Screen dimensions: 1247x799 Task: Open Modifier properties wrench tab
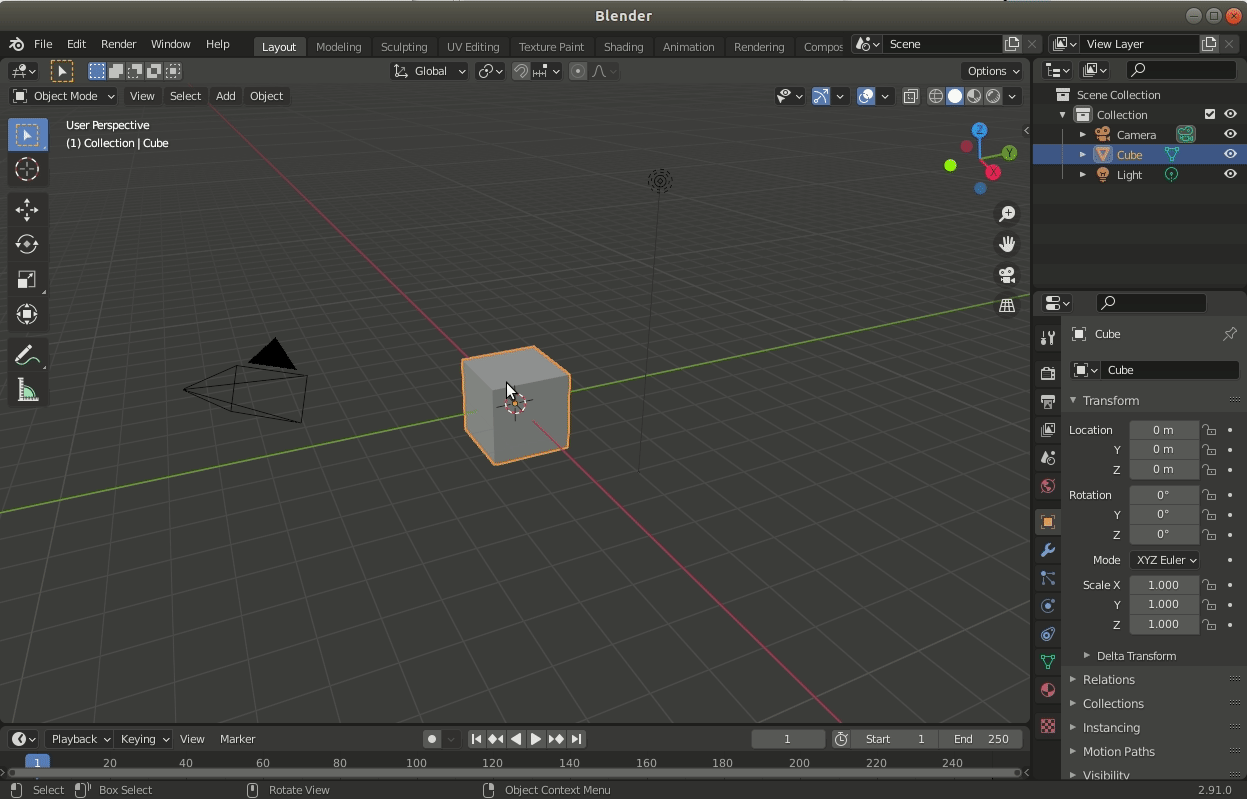pos(1047,550)
